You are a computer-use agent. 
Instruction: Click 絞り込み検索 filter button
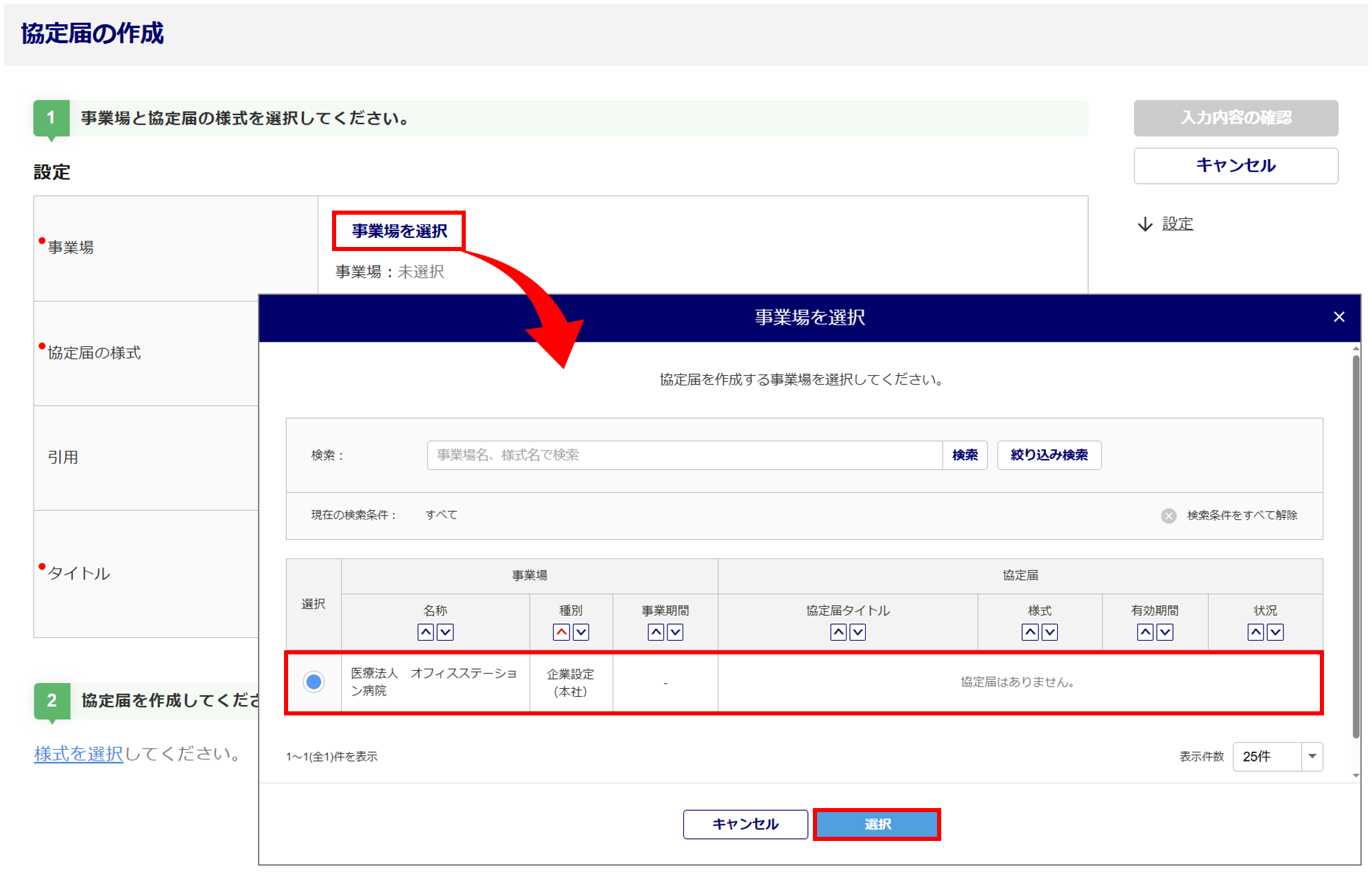click(1049, 455)
